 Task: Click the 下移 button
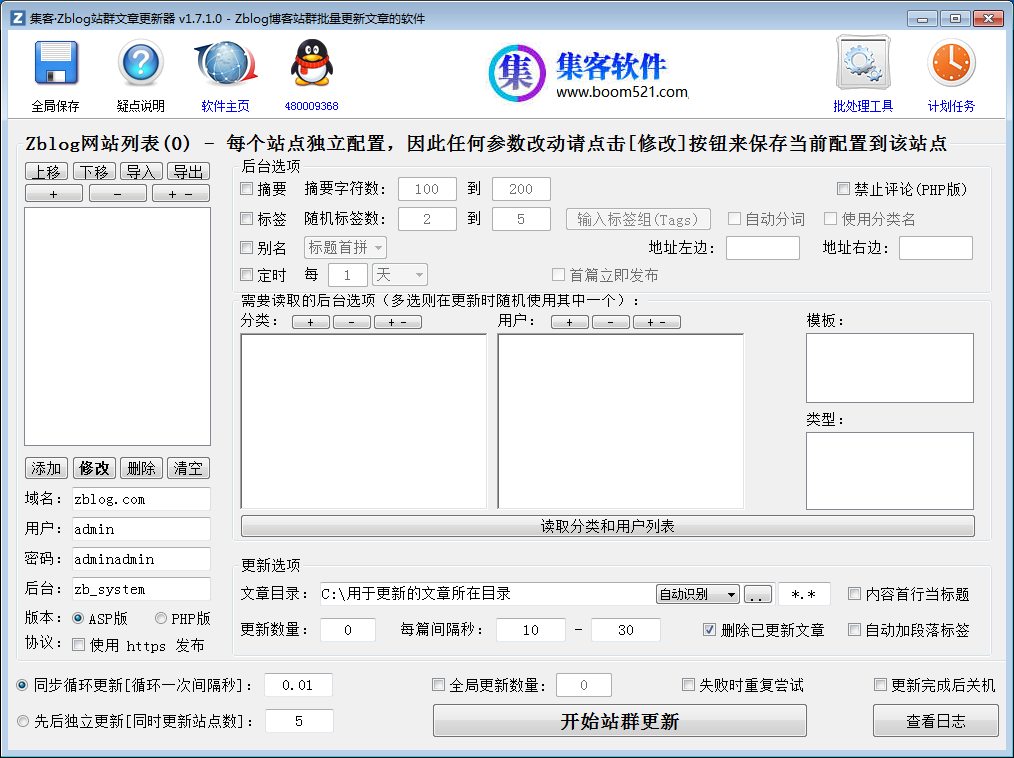point(94,171)
